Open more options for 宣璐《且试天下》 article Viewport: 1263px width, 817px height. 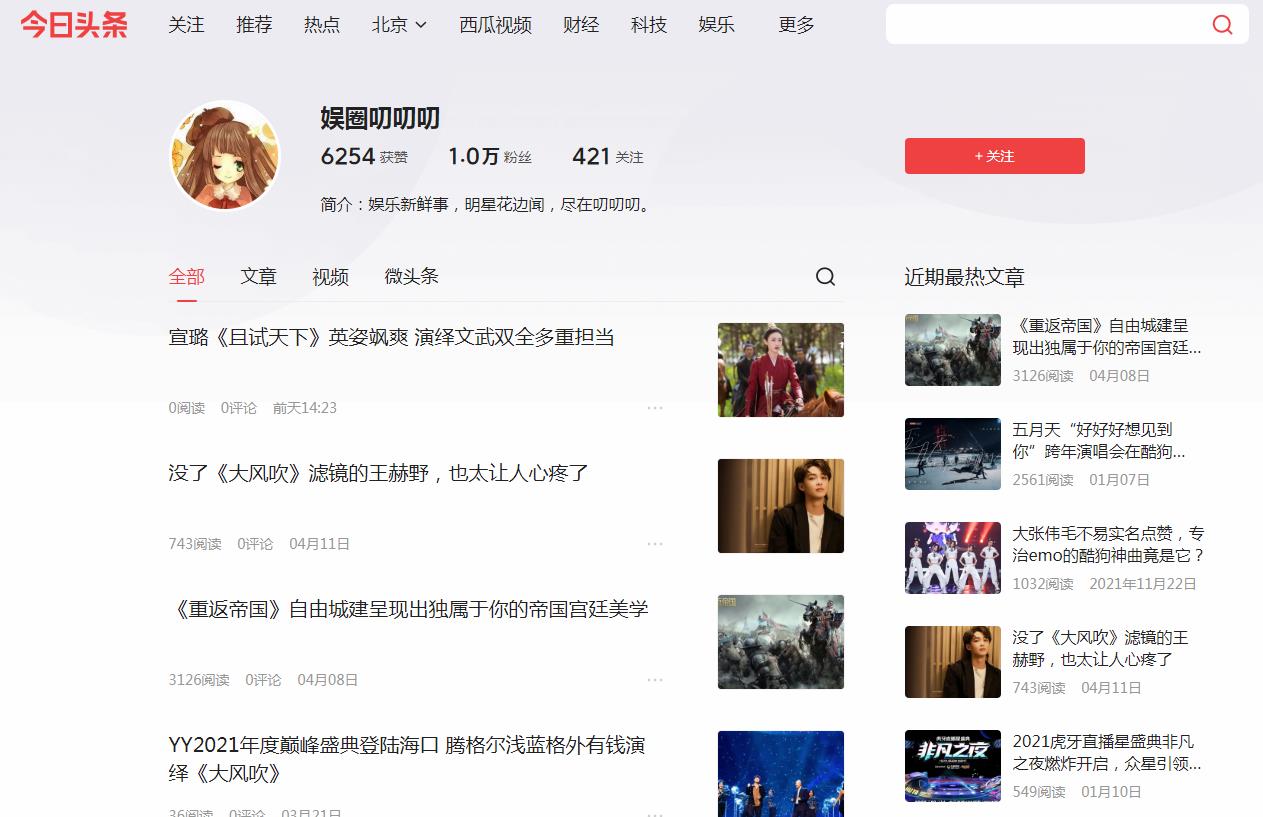pyautogui.click(x=655, y=408)
